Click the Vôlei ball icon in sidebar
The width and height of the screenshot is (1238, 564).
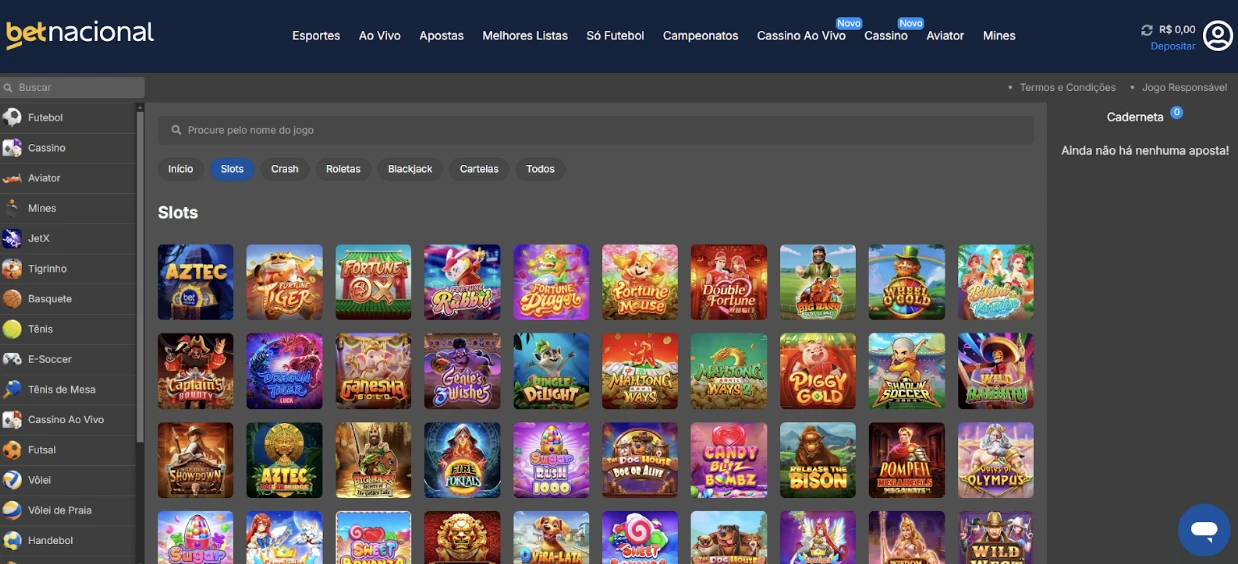(12, 480)
